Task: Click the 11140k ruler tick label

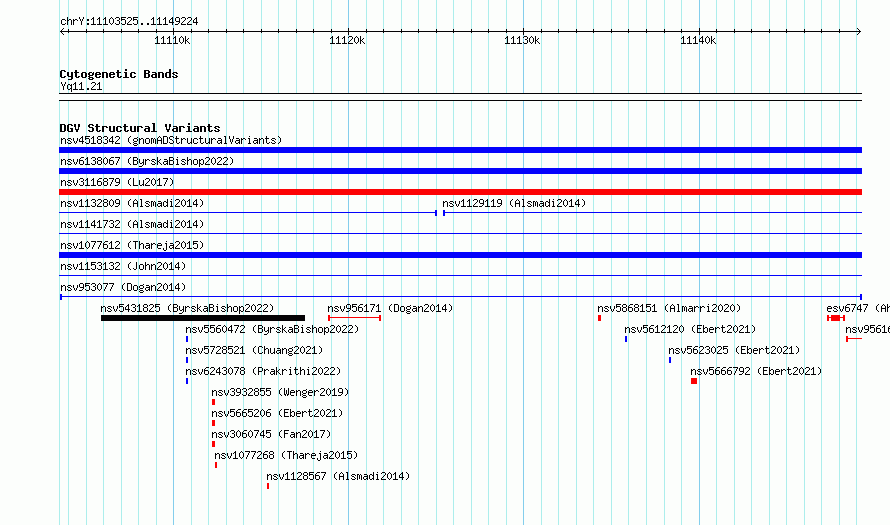Action: (698, 40)
